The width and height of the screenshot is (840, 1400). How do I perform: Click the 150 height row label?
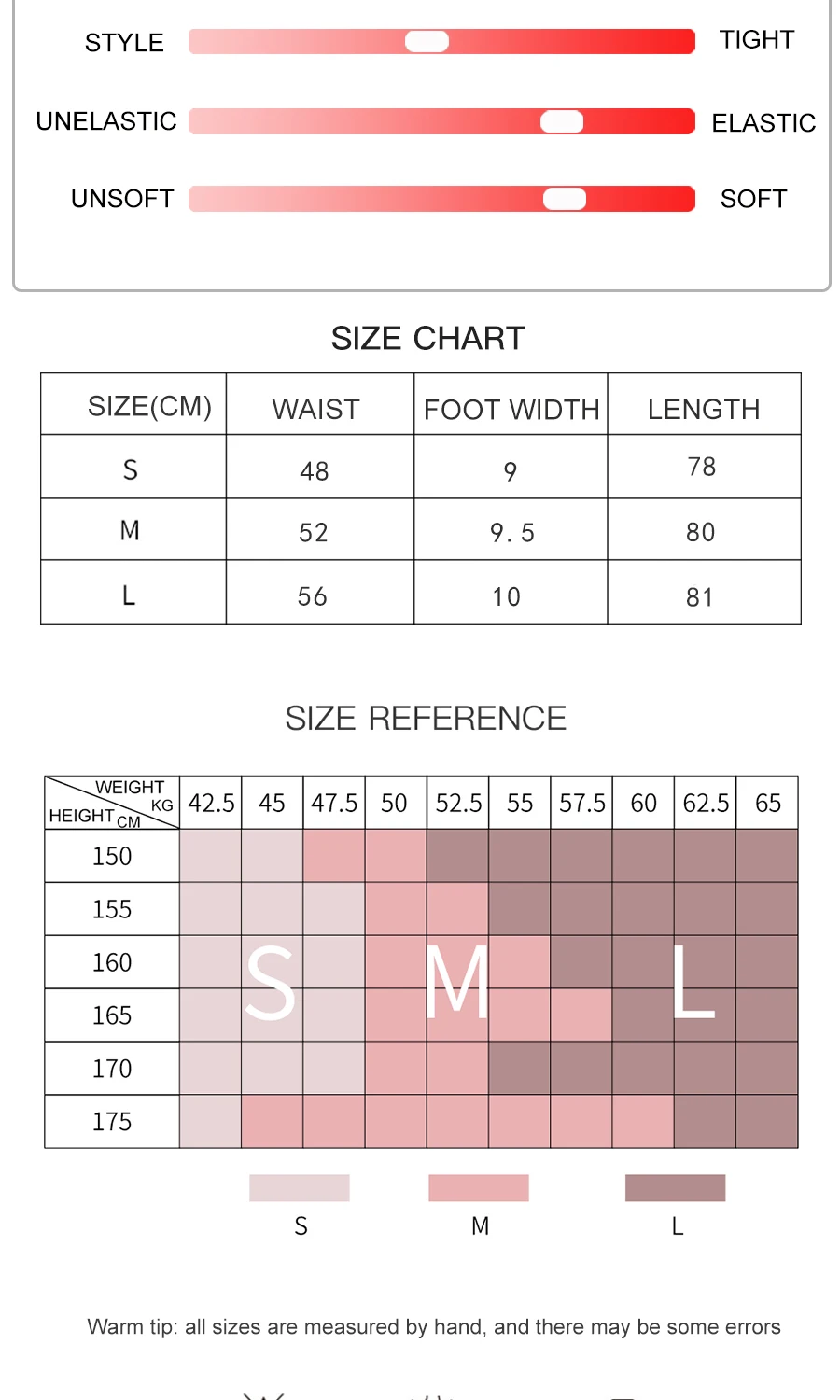(112, 856)
